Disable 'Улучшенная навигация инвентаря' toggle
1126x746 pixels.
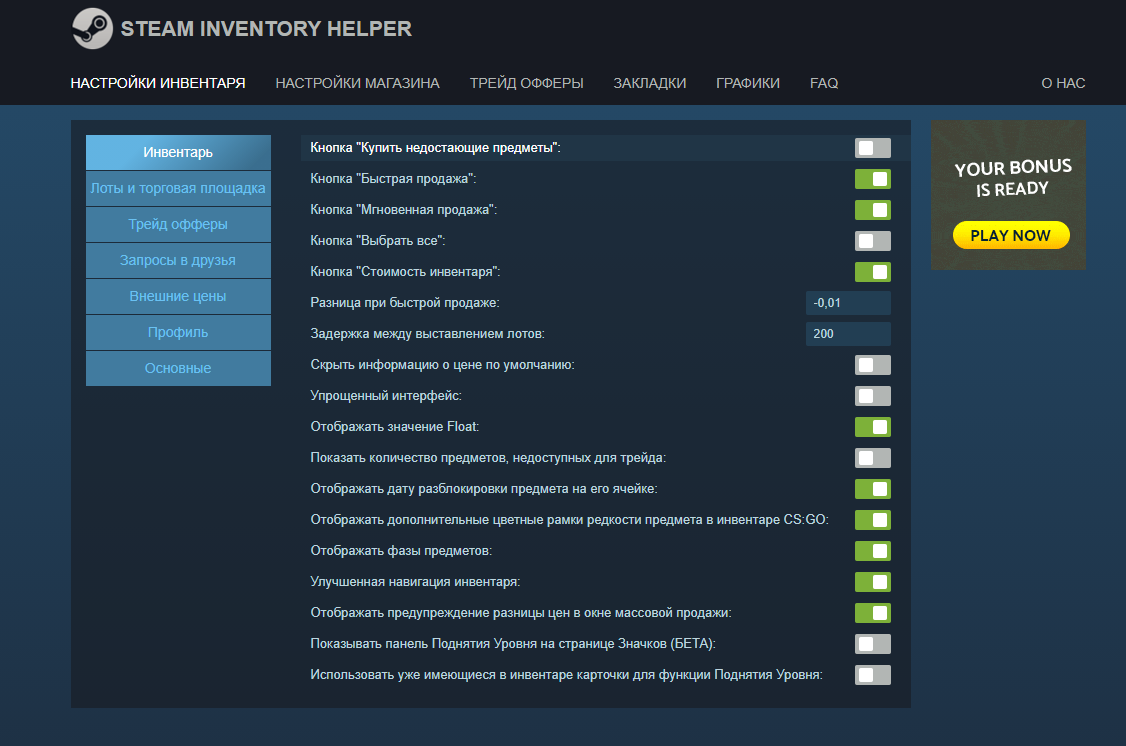click(873, 582)
